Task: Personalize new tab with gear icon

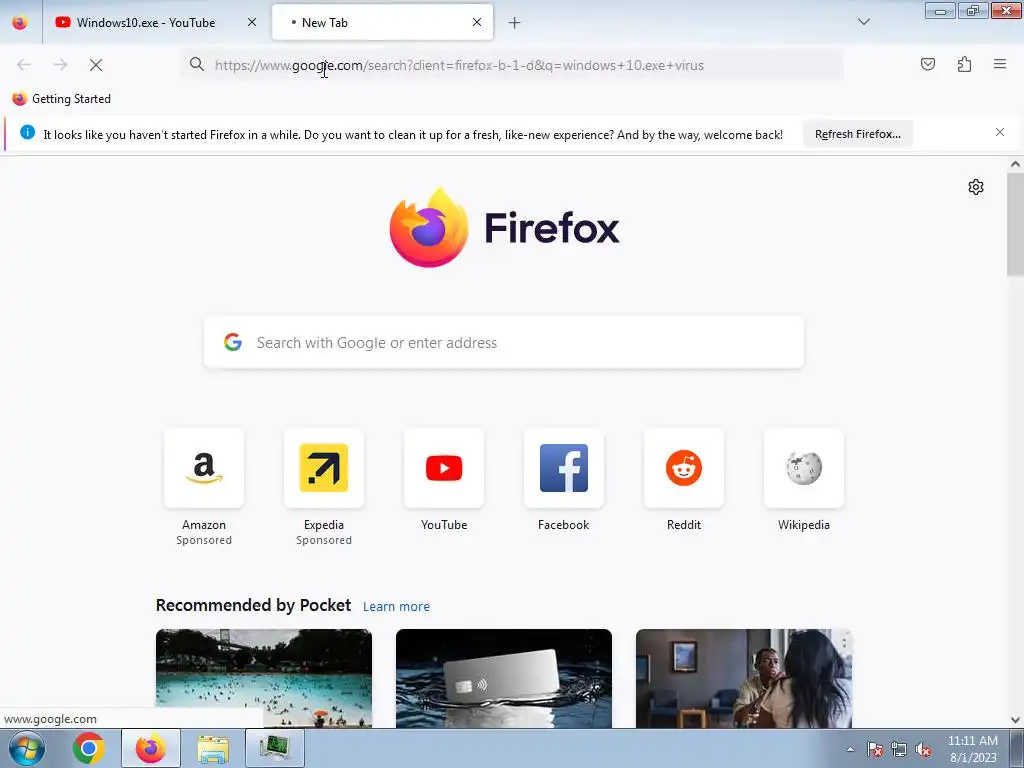Action: [x=976, y=187]
